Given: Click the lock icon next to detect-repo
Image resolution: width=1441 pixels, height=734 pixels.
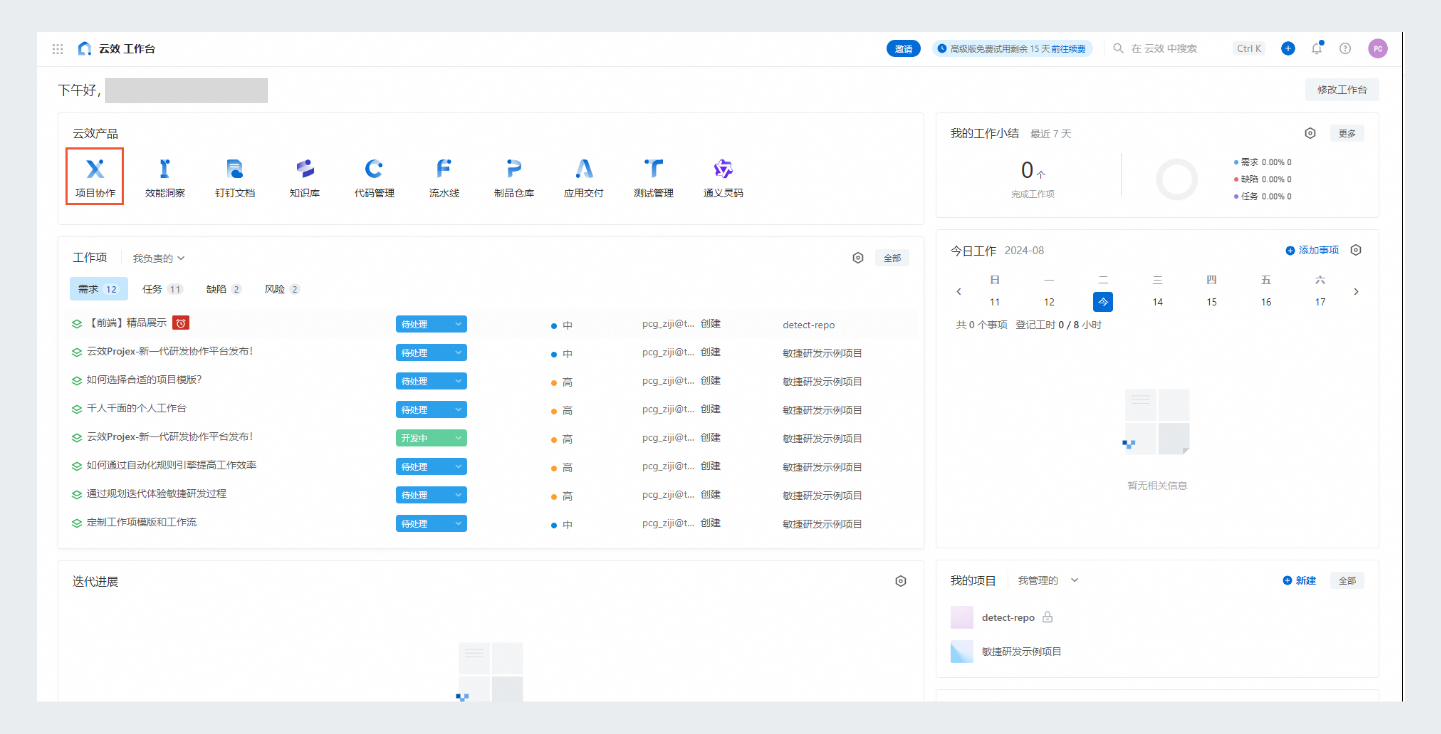Looking at the screenshot, I should coord(1048,617).
